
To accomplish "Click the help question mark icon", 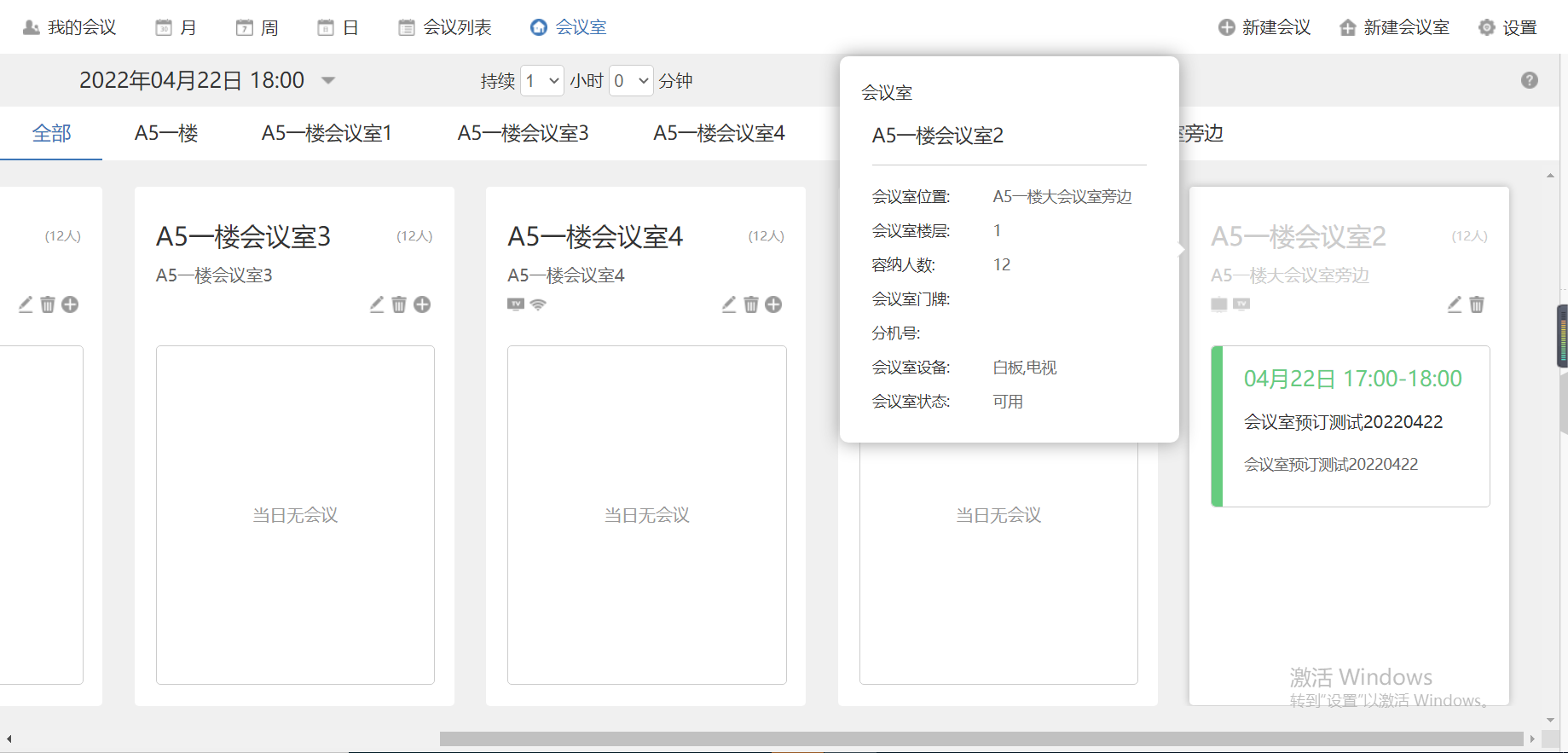I will pyautogui.click(x=1529, y=80).
